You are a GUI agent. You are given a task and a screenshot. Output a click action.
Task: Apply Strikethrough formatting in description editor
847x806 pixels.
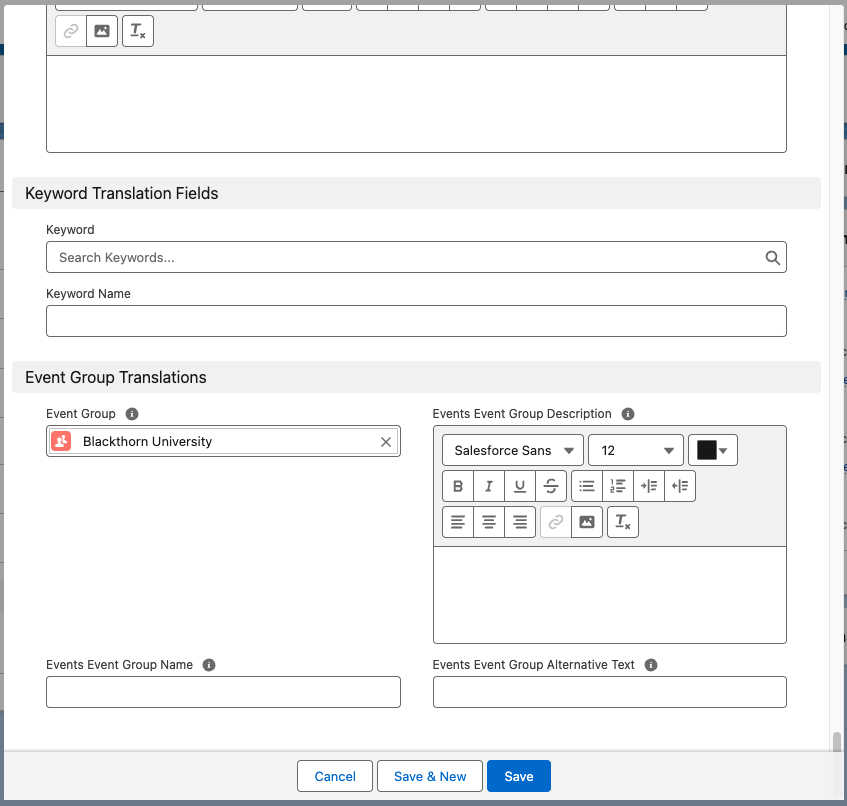tap(551, 487)
